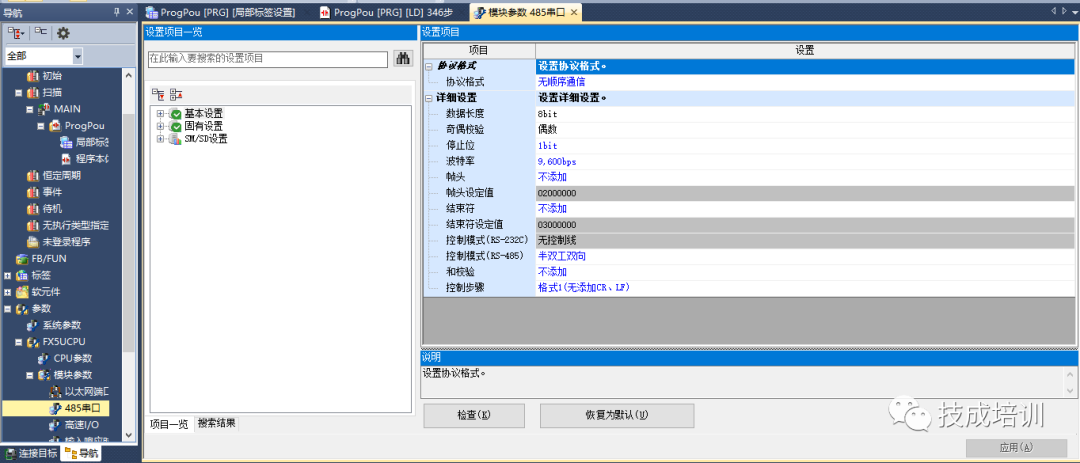Click the 恒定周期 icon in navigation
Viewport: 1080px width, 463px height.
pyautogui.click(x=32, y=176)
